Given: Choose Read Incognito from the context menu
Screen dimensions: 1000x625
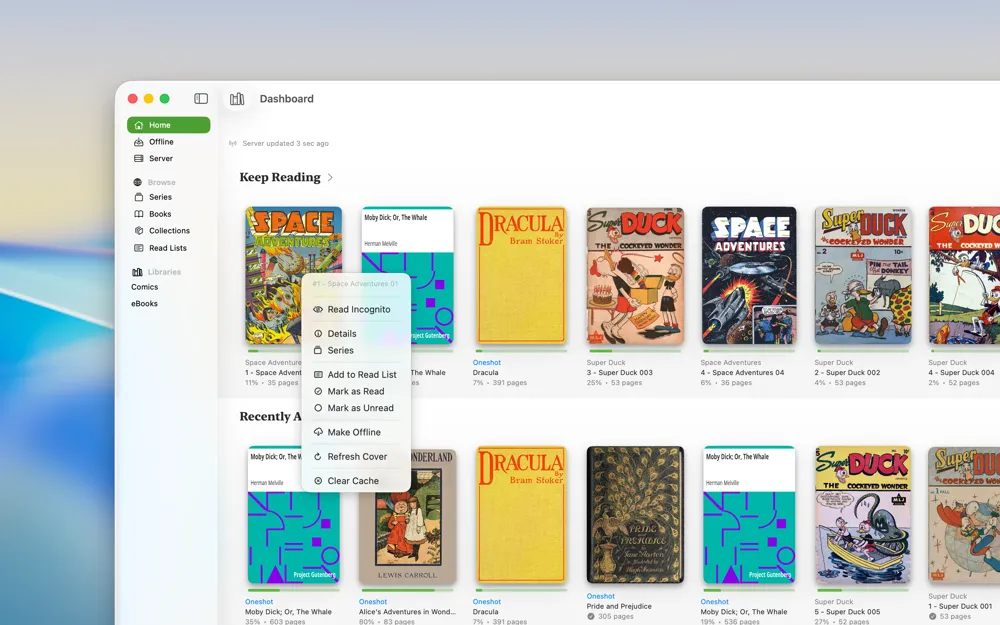Looking at the screenshot, I should (356, 309).
